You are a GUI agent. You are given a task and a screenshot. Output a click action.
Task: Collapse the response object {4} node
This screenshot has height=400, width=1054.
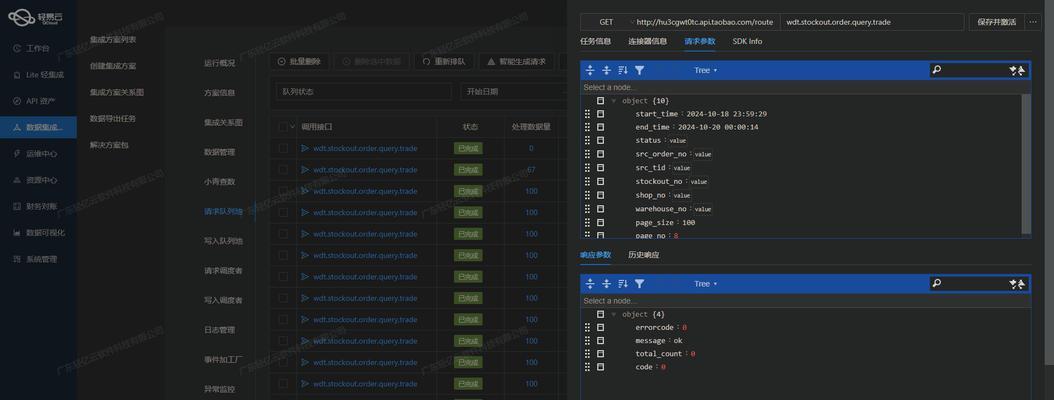pos(613,314)
